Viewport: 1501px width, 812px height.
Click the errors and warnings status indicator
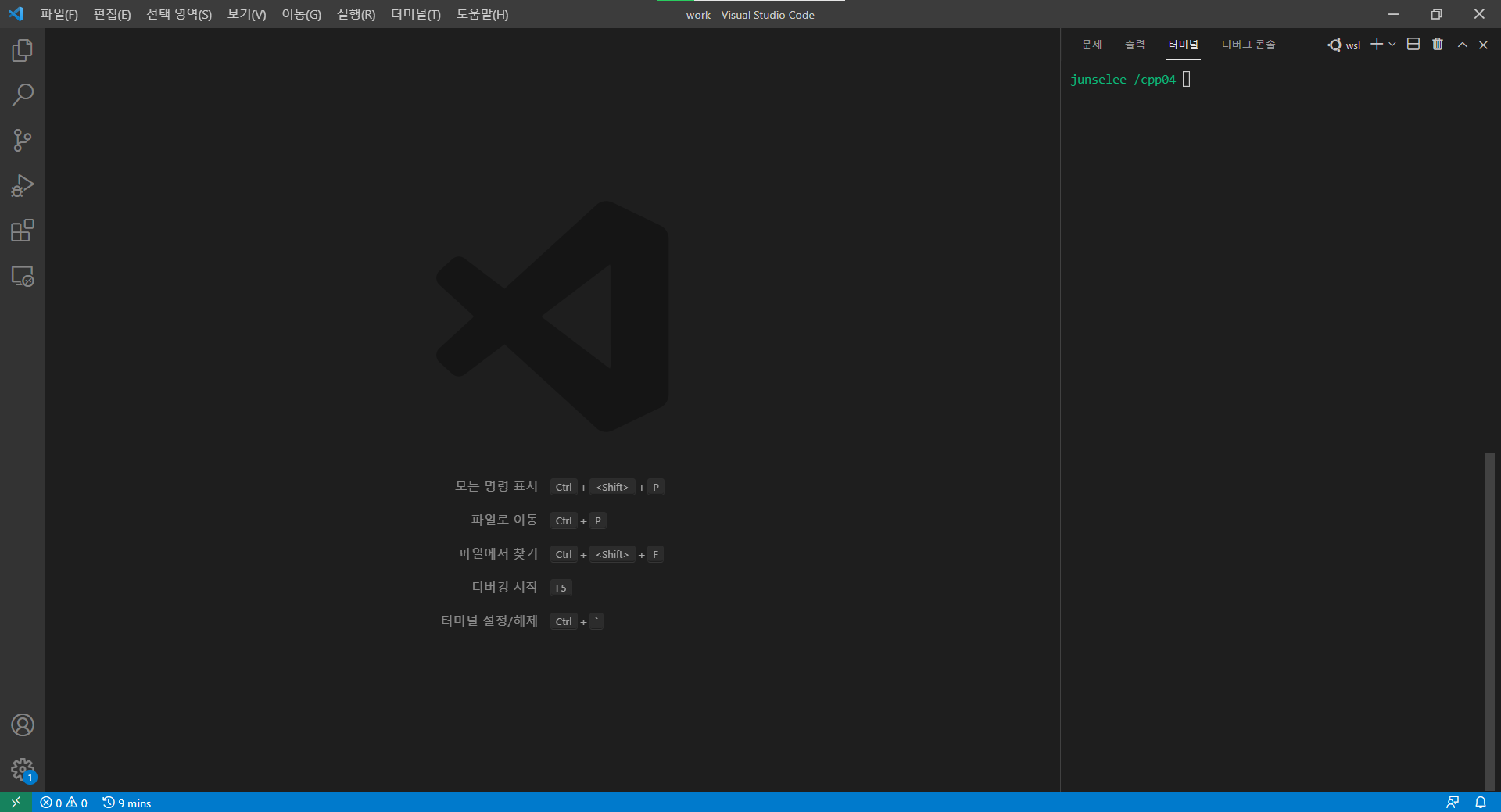(64, 803)
